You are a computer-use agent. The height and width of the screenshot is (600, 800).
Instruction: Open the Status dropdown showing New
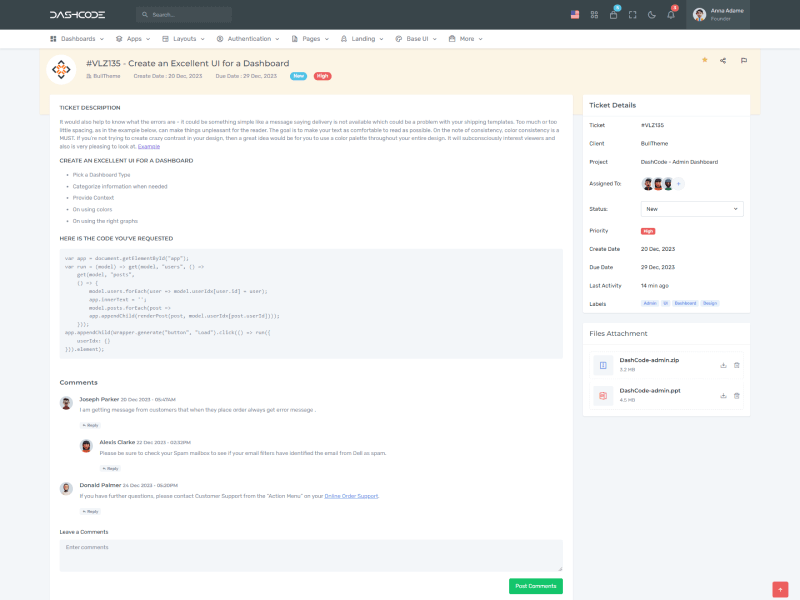pyautogui.click(x=691, y=209)
